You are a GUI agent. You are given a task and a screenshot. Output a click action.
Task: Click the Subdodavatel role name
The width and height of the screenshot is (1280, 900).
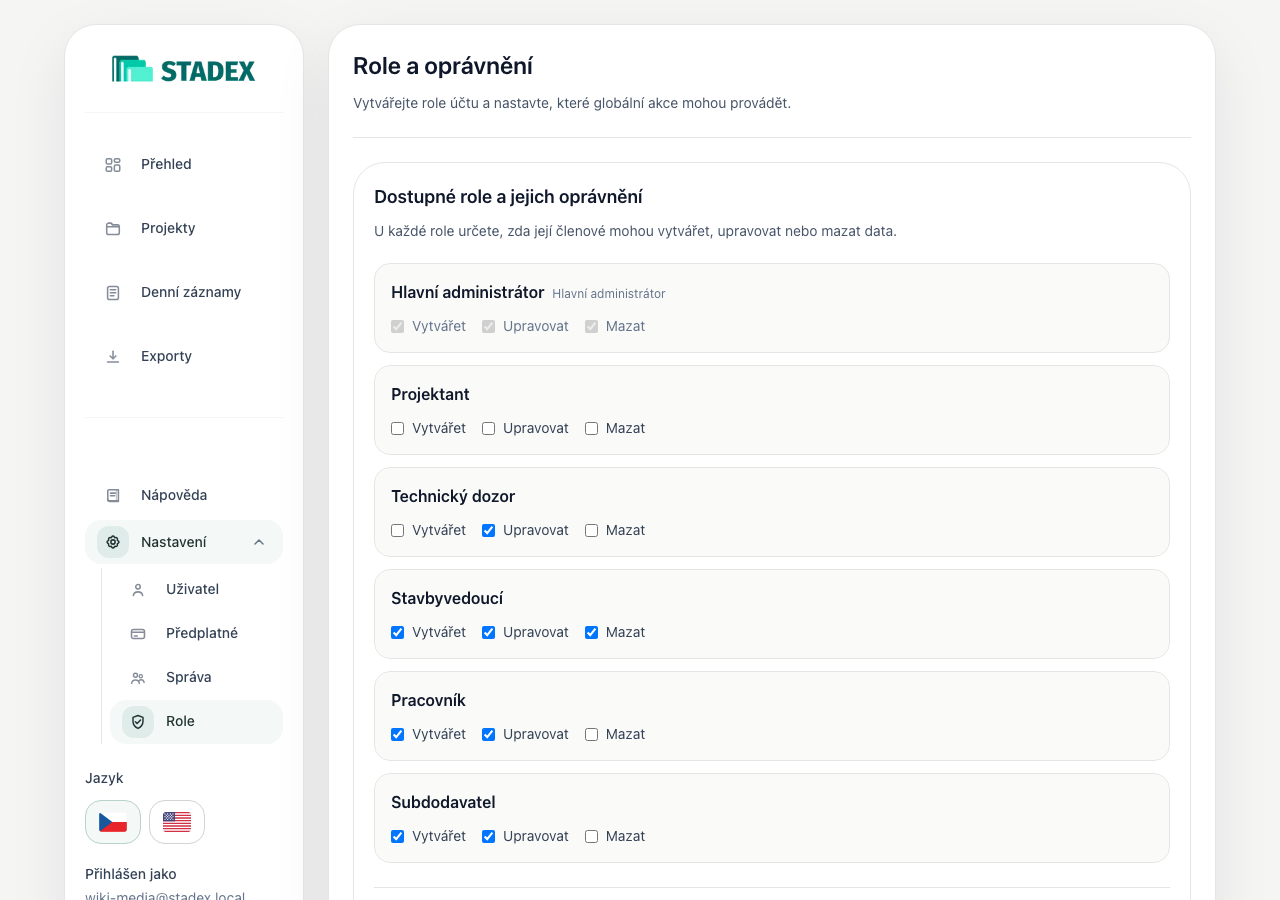[443, 802]
